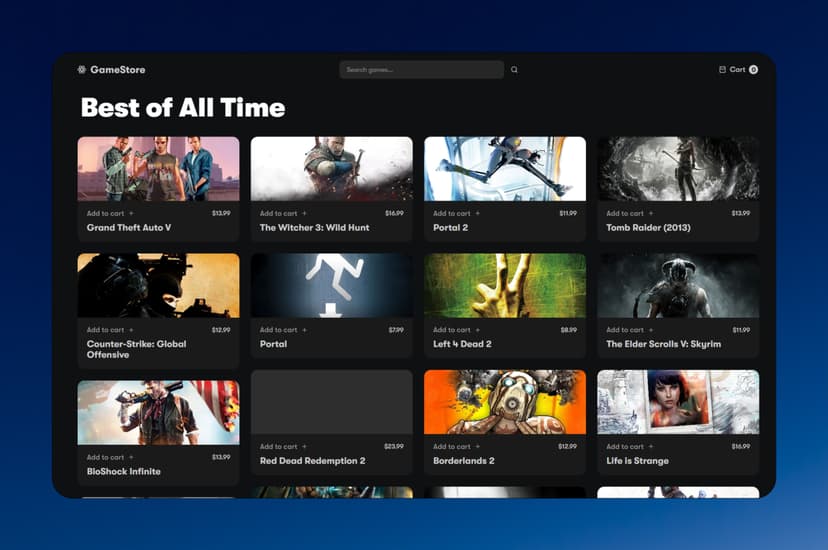
Task: Open the GameStore home link
Action: pos(111,70)
